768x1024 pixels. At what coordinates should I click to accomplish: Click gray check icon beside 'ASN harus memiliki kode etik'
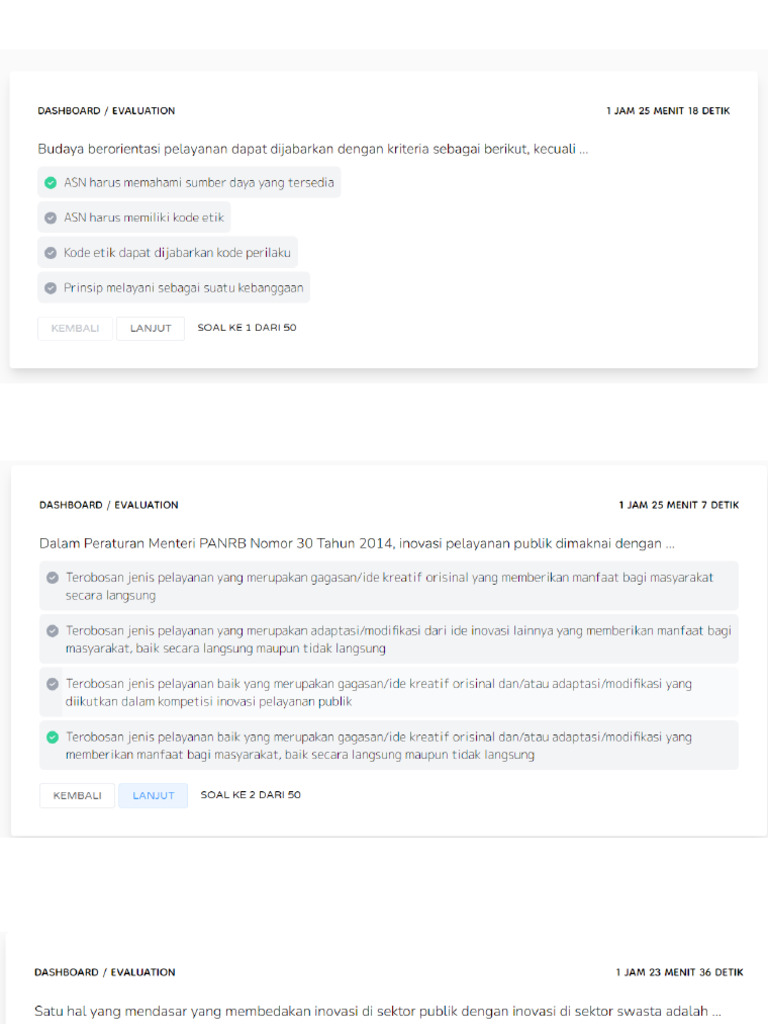click(50, 218)
